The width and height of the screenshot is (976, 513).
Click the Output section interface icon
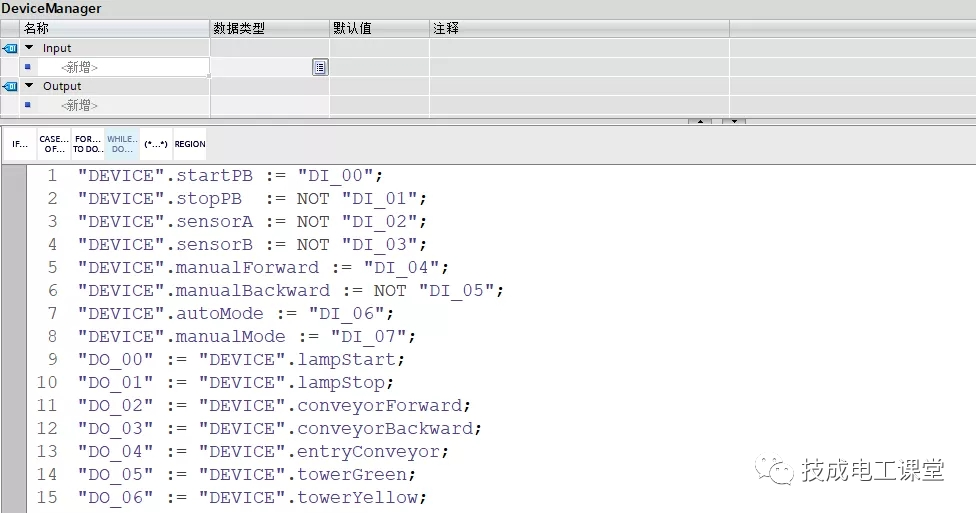[10, 87]
